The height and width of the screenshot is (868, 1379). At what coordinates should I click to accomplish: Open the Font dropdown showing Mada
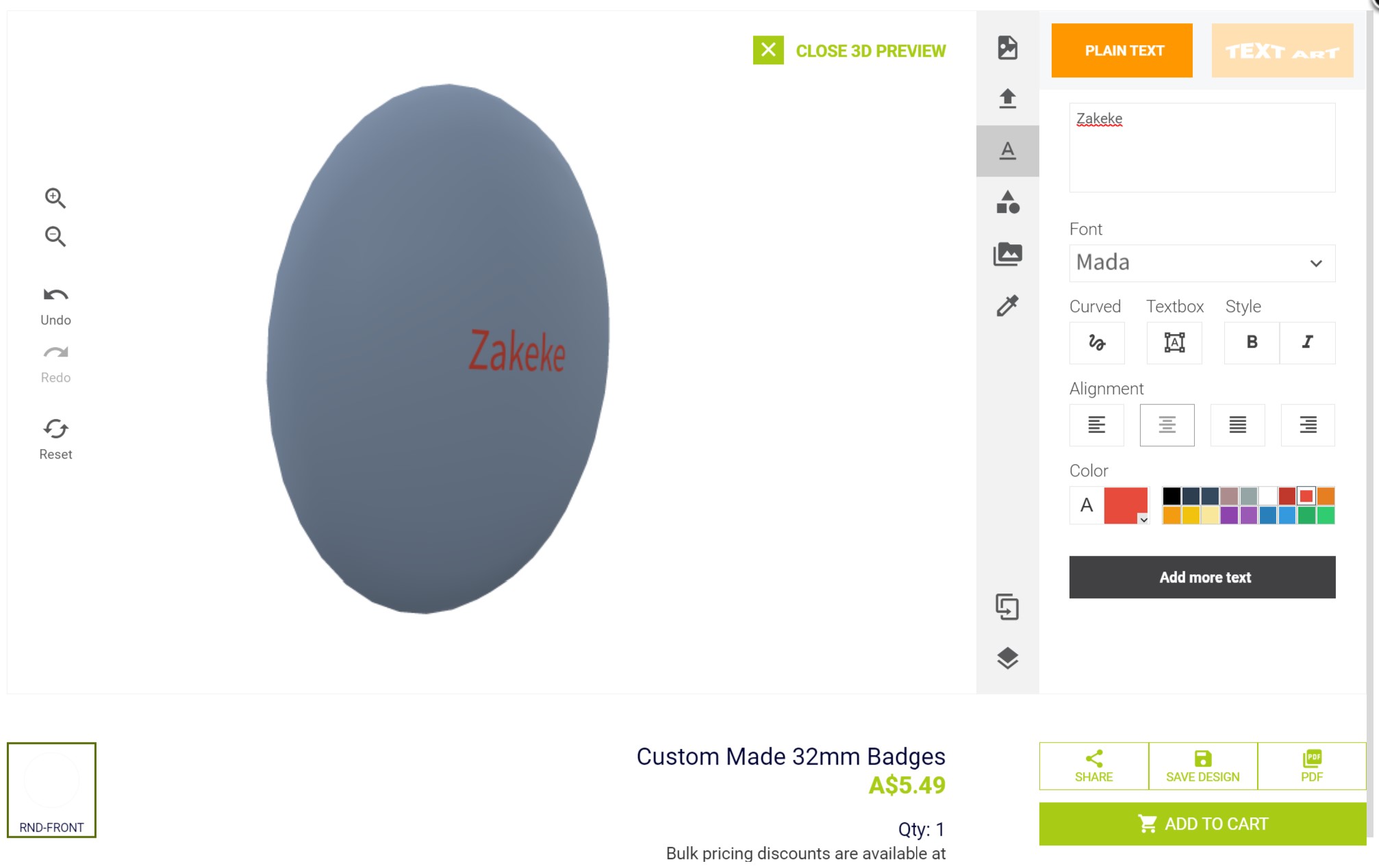[x=1202, y=263]
